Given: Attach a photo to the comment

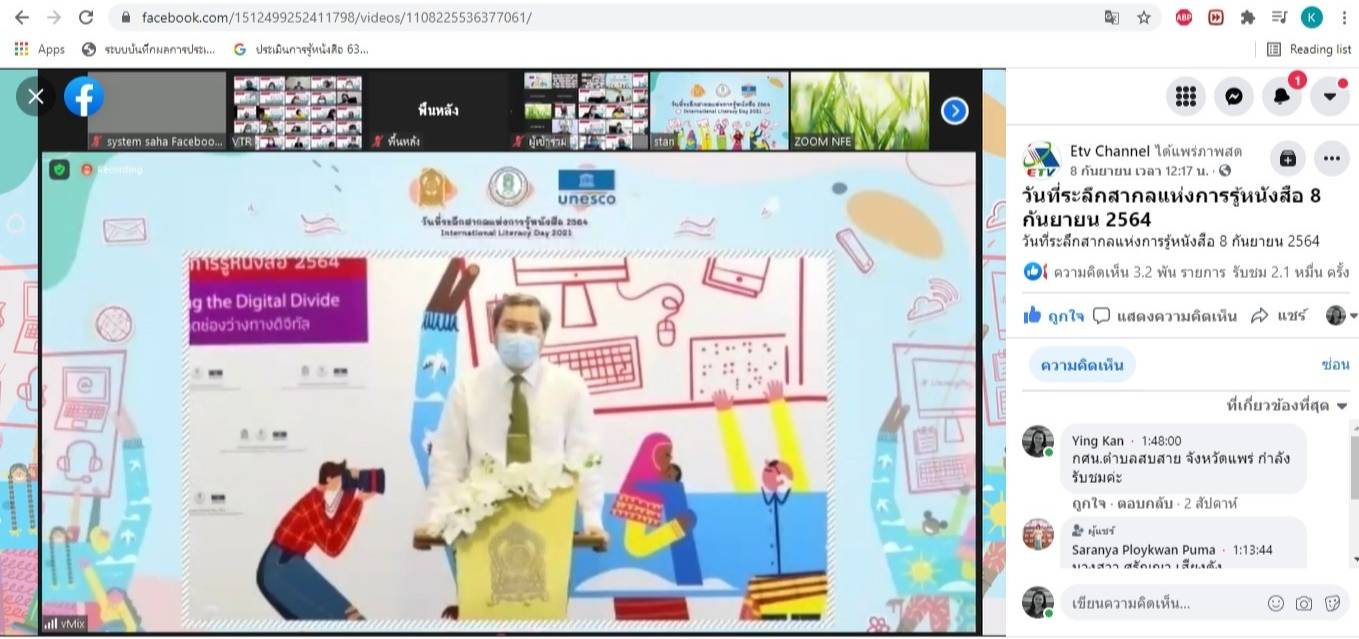Looking at the screenshot, I should click(1304, 603).
